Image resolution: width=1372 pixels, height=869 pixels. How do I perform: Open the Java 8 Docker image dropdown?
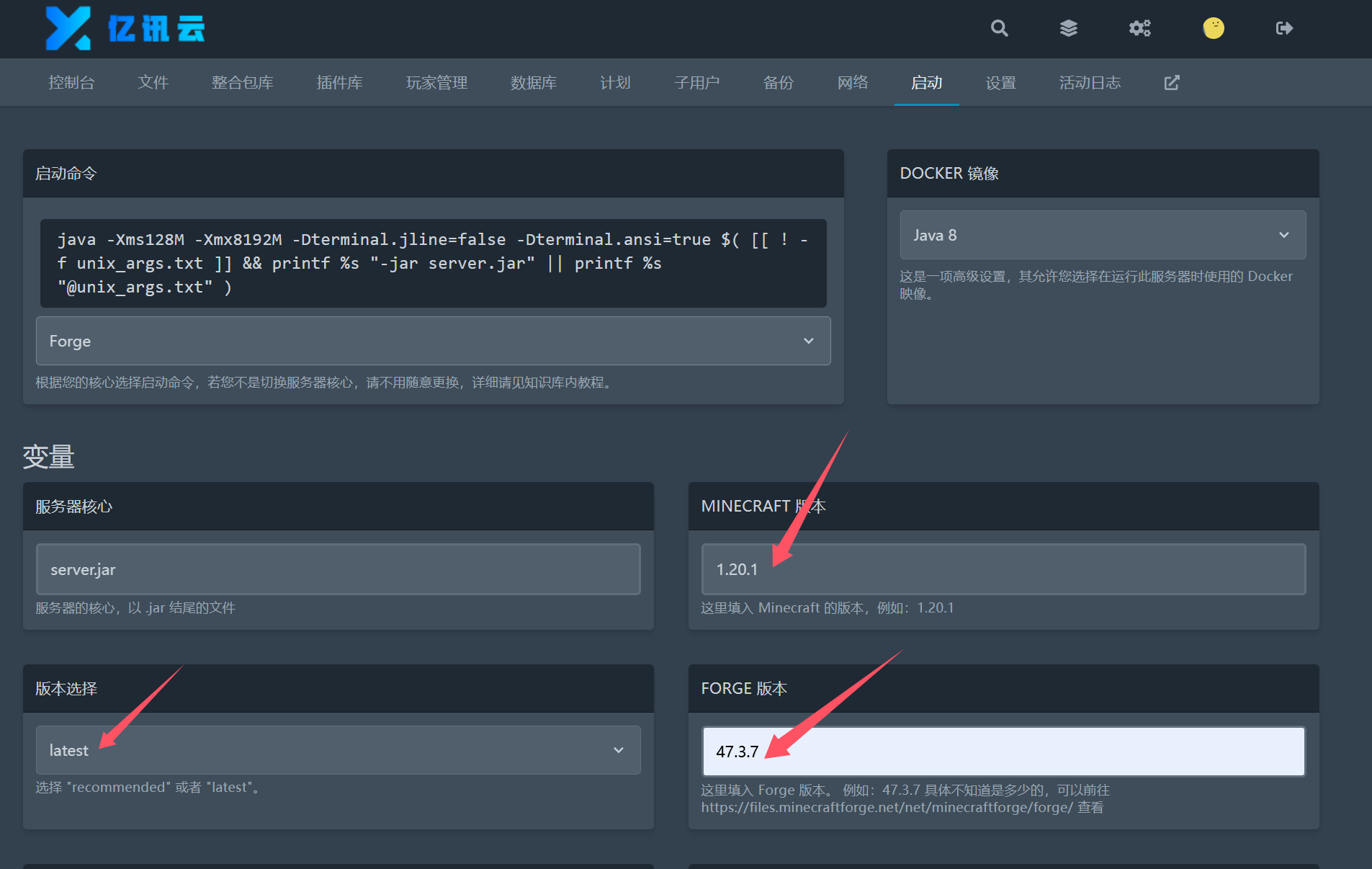pyautogui.click(x=1103, y=235)
